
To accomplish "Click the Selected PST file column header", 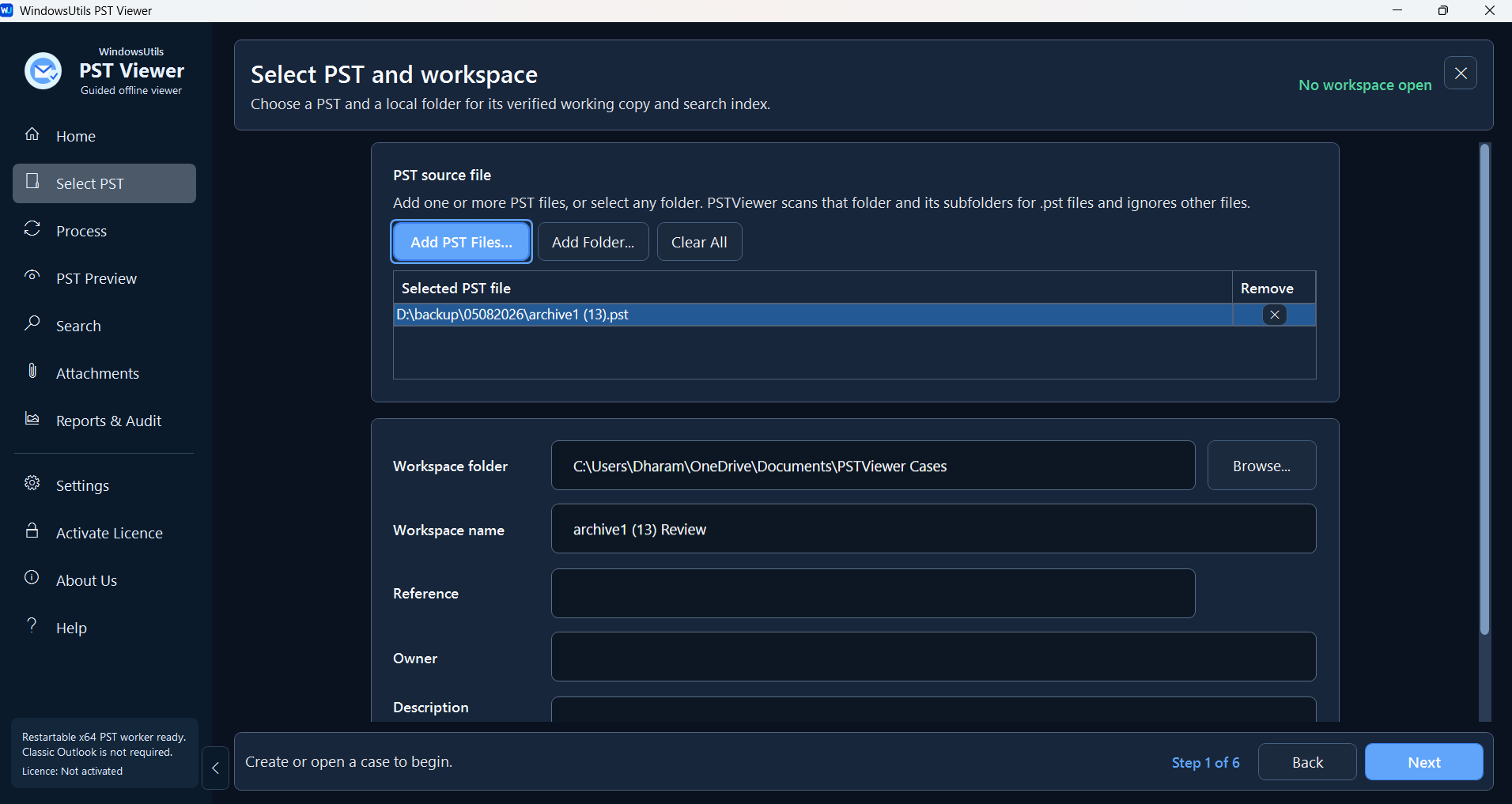I will pos(813,288).
